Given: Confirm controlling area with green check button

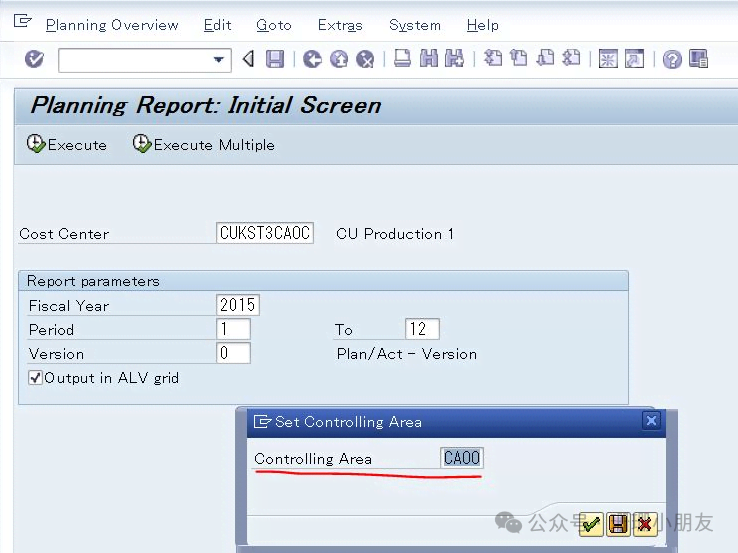Looking at the screenshot, I should [591, 524].
